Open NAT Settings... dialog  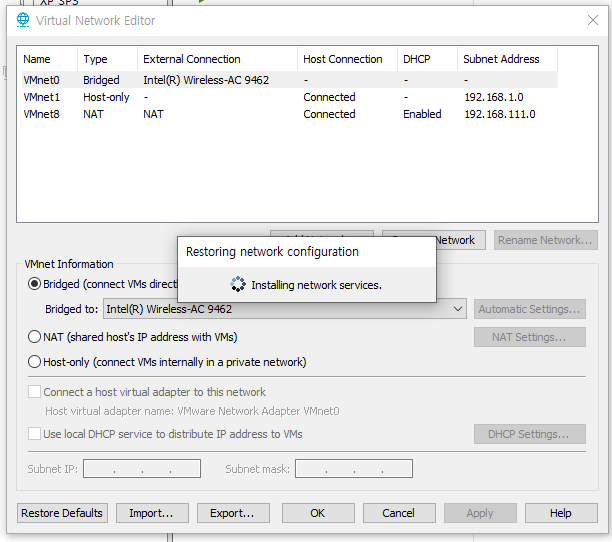click(530, 337)
